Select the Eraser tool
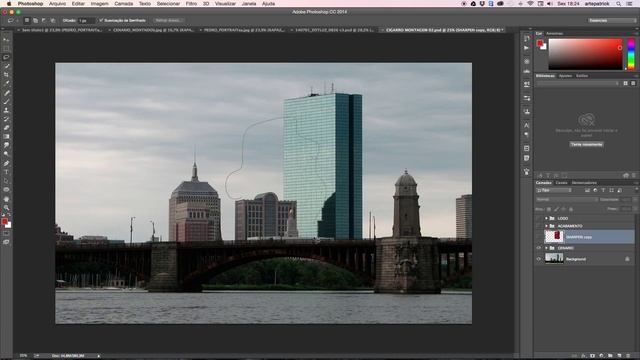Screen dimensions: 640x360 click(x=6, y=128)
